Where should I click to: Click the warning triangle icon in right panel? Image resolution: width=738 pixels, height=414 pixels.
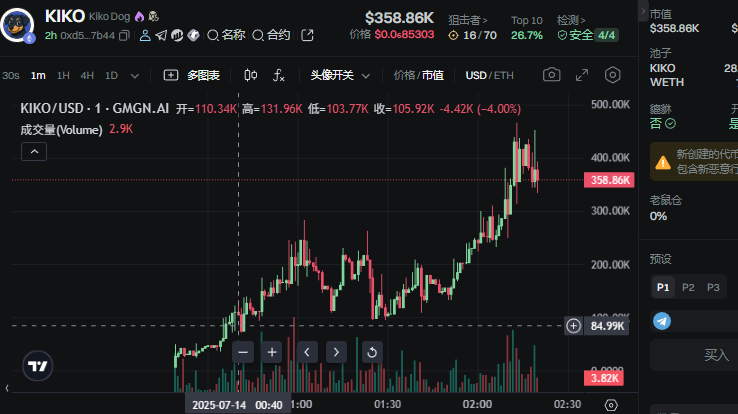coord(663,163)
